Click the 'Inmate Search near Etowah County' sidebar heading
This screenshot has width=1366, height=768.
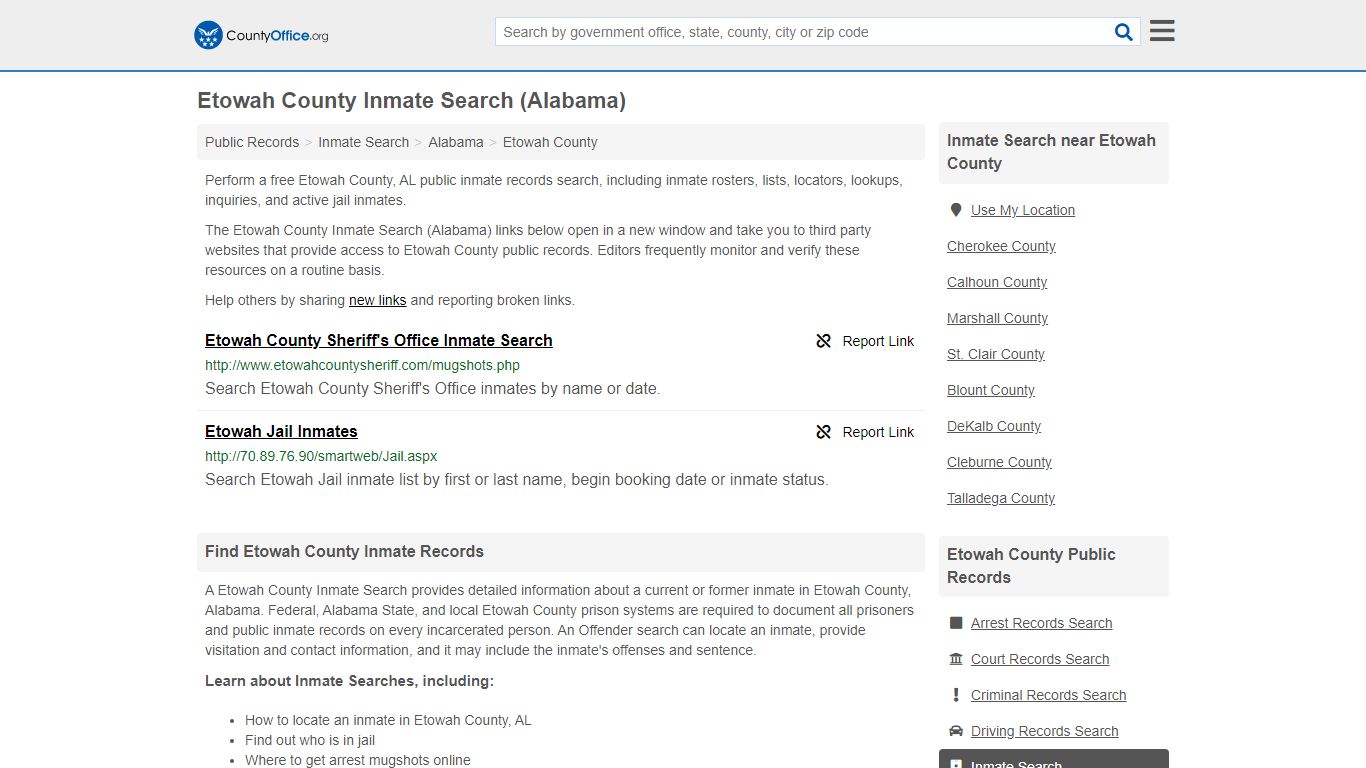1051,152
